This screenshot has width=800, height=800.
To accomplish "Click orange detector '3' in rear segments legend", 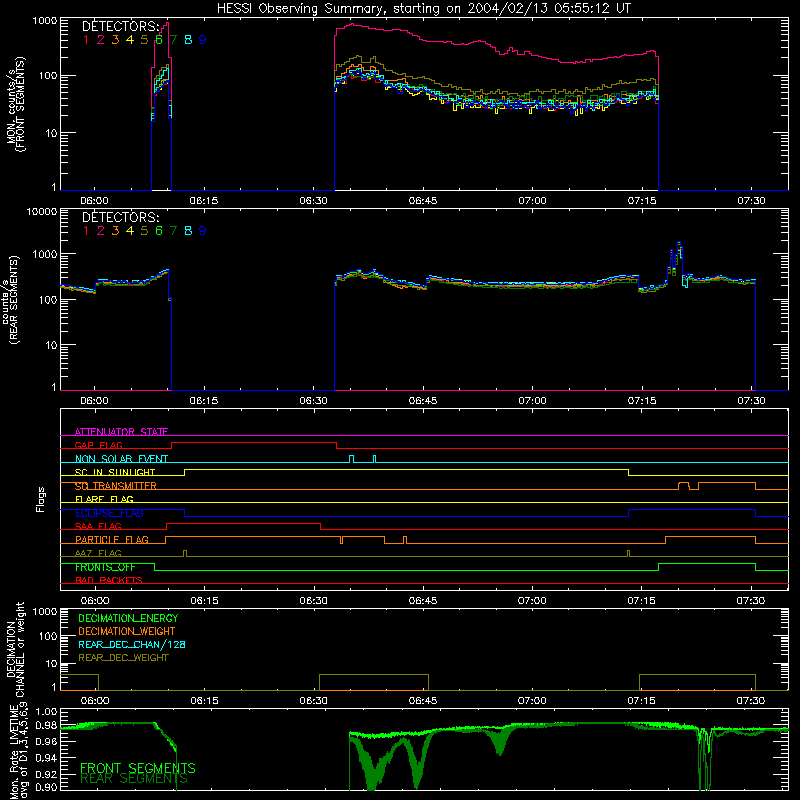I will point(115,231).
